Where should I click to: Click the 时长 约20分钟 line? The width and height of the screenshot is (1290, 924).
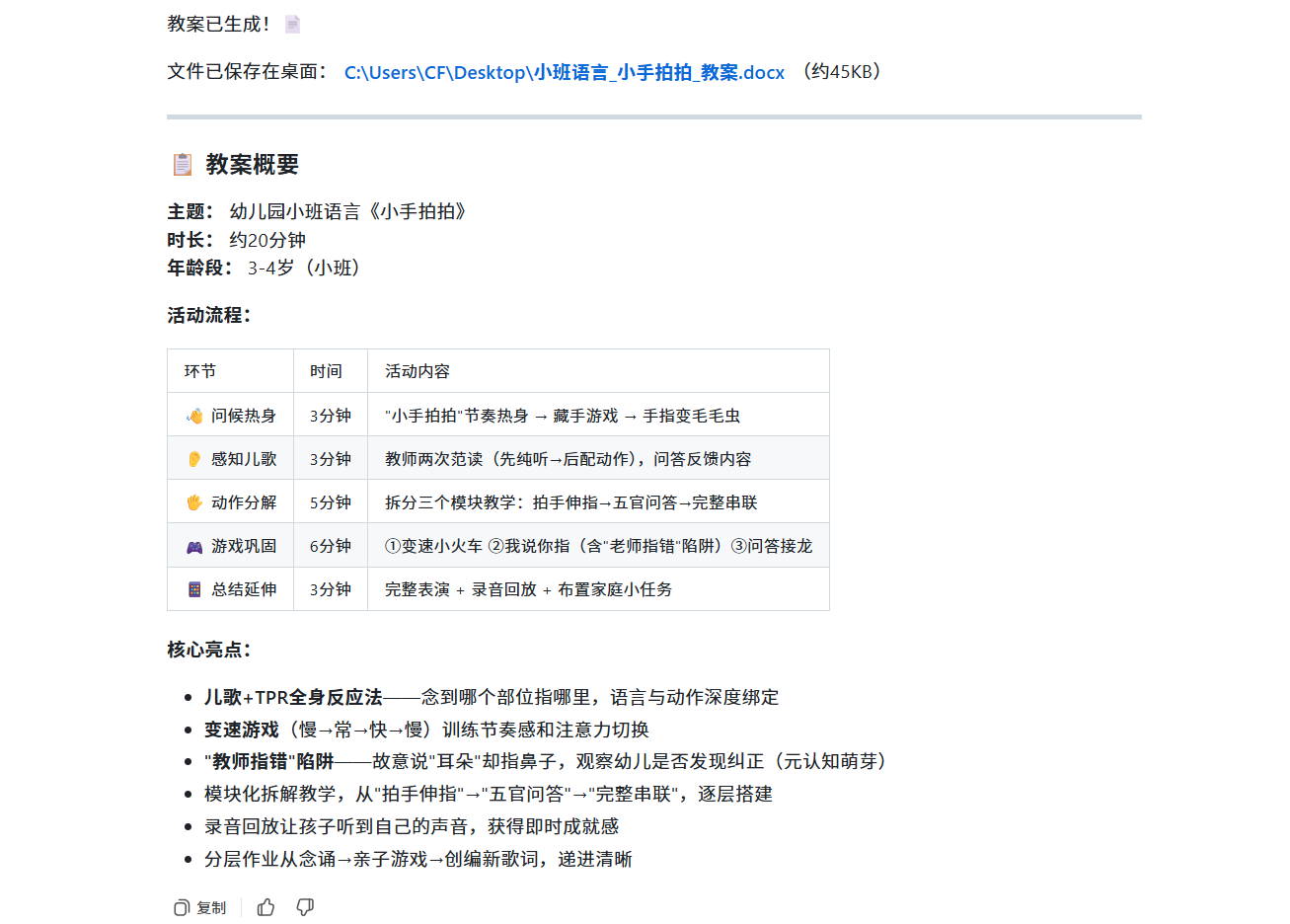point(237,240)
